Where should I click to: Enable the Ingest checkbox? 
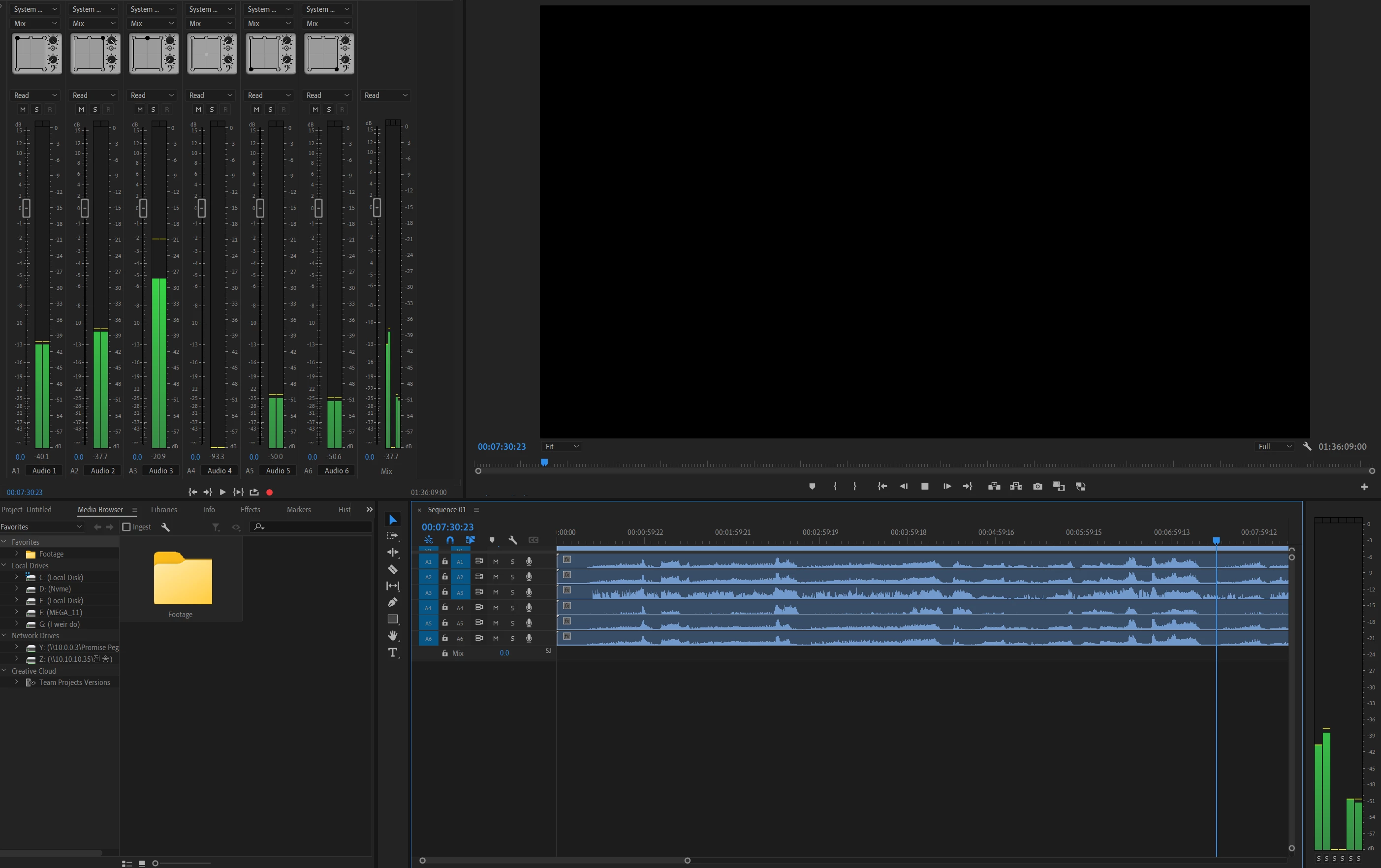pyautogui.click(x=127, y=527)
